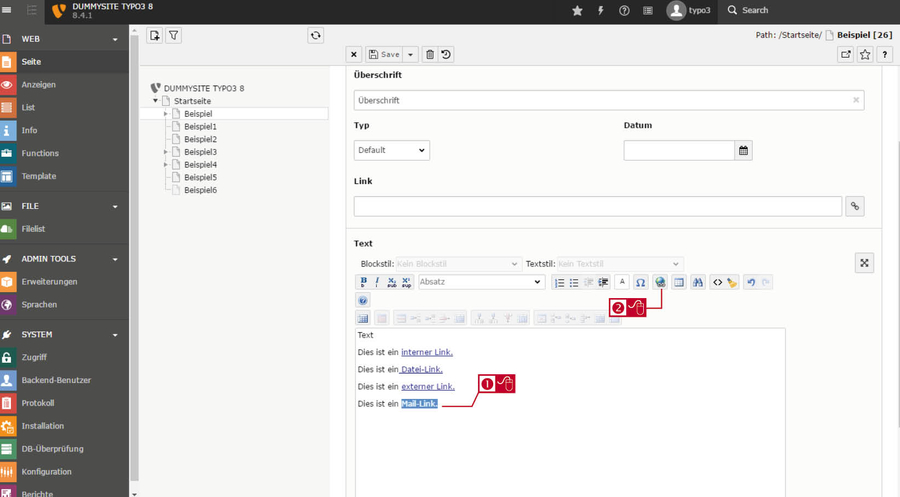Insert special character with Omega icon
Screen dimensions: 900x497
click(641, 282)
